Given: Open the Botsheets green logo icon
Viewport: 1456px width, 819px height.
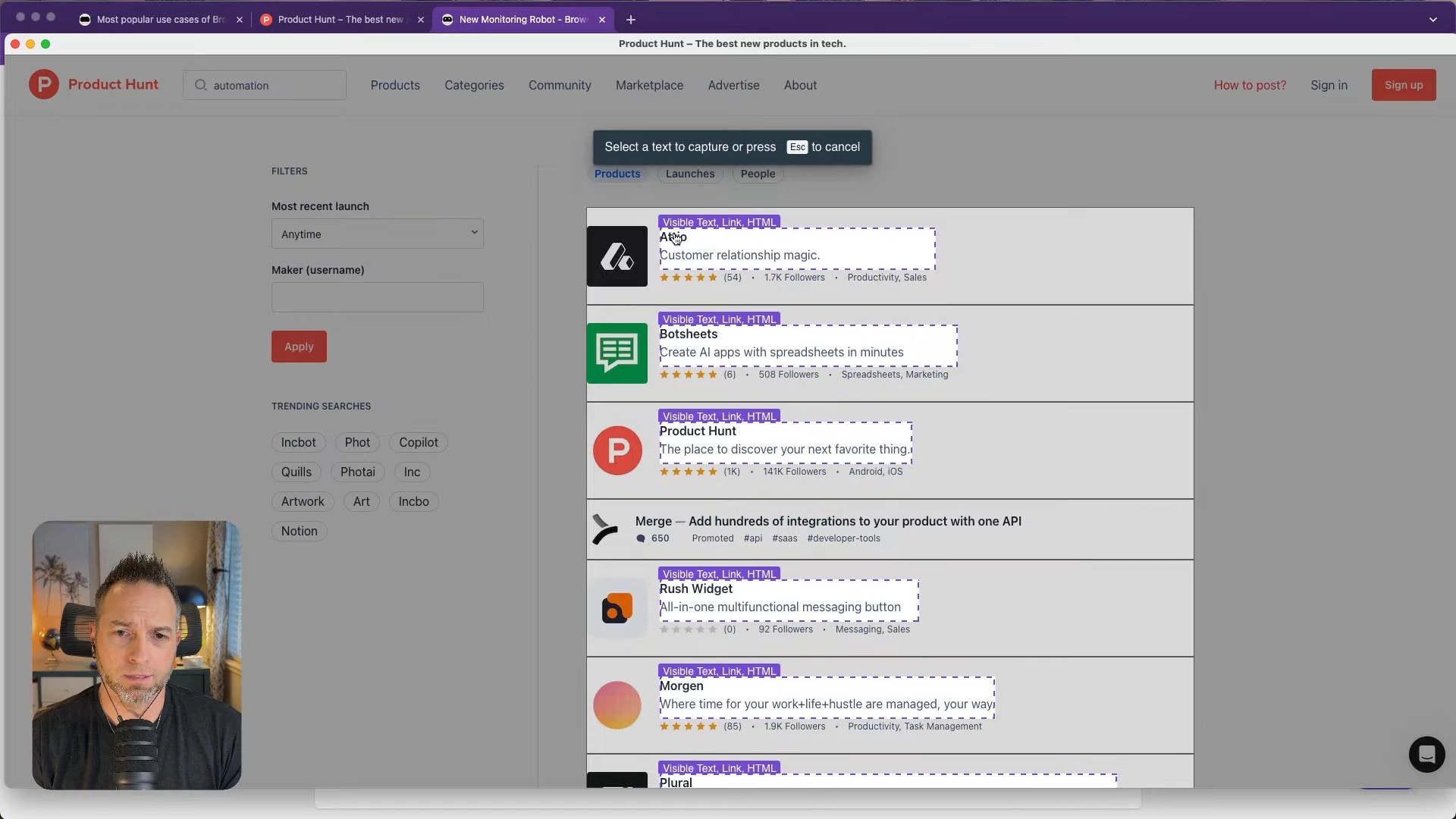Looking at the screenshot, I should click(x=617, y=353).
